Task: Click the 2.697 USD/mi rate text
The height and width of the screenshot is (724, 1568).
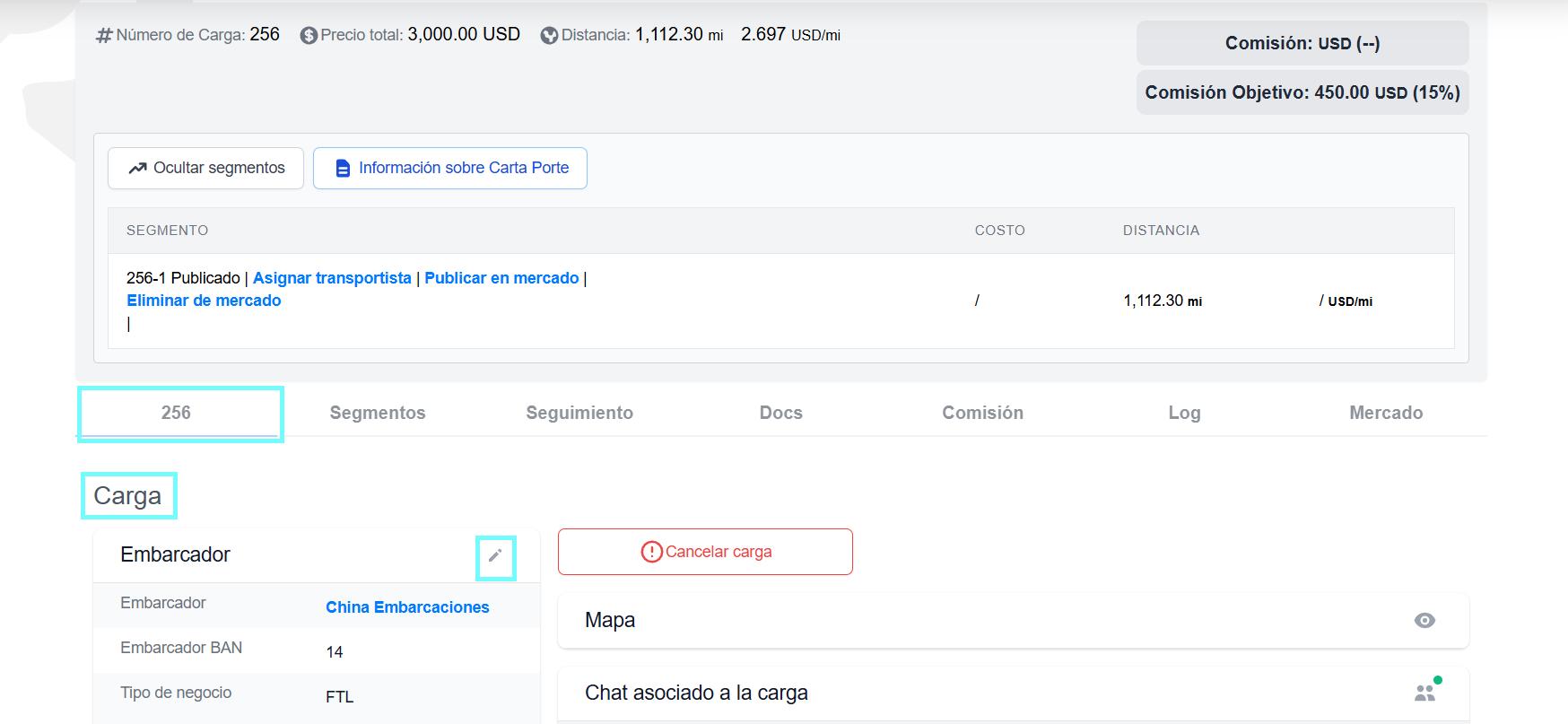Action: (x=790, y=34)
